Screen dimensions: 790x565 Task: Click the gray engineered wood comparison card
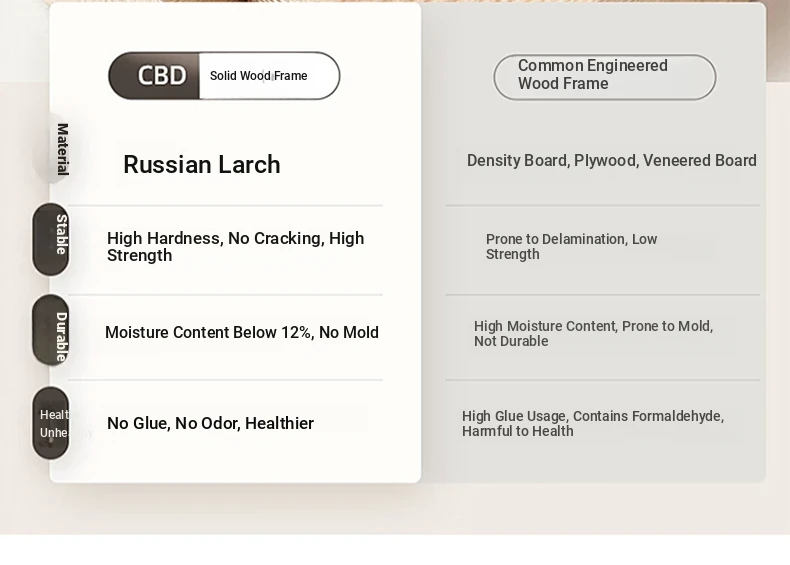pyautogui.click(x=594, y=242)
